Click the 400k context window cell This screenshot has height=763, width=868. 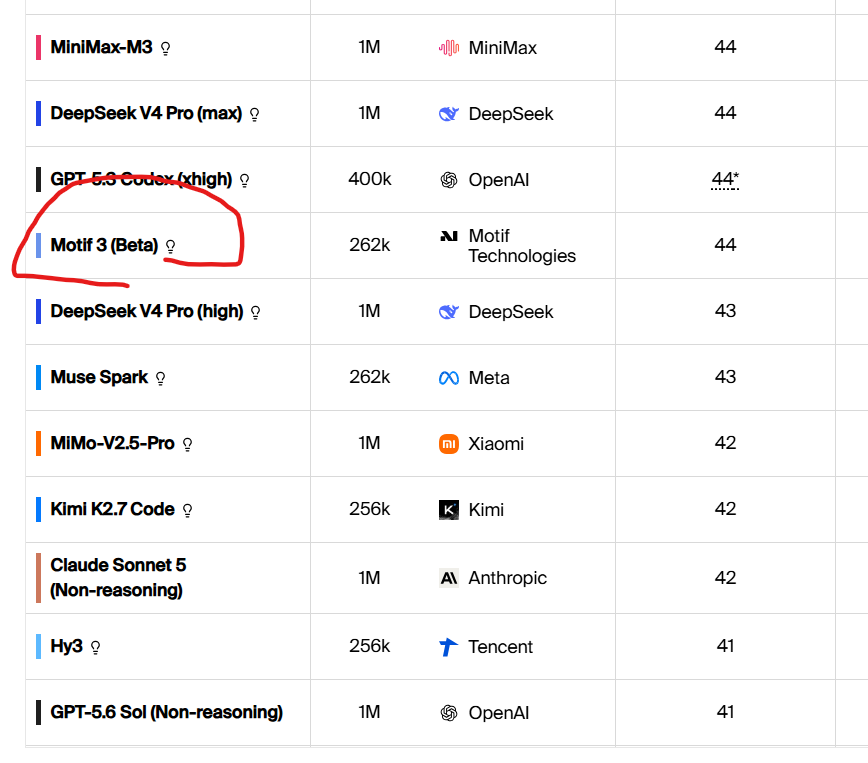click(370, 179)
